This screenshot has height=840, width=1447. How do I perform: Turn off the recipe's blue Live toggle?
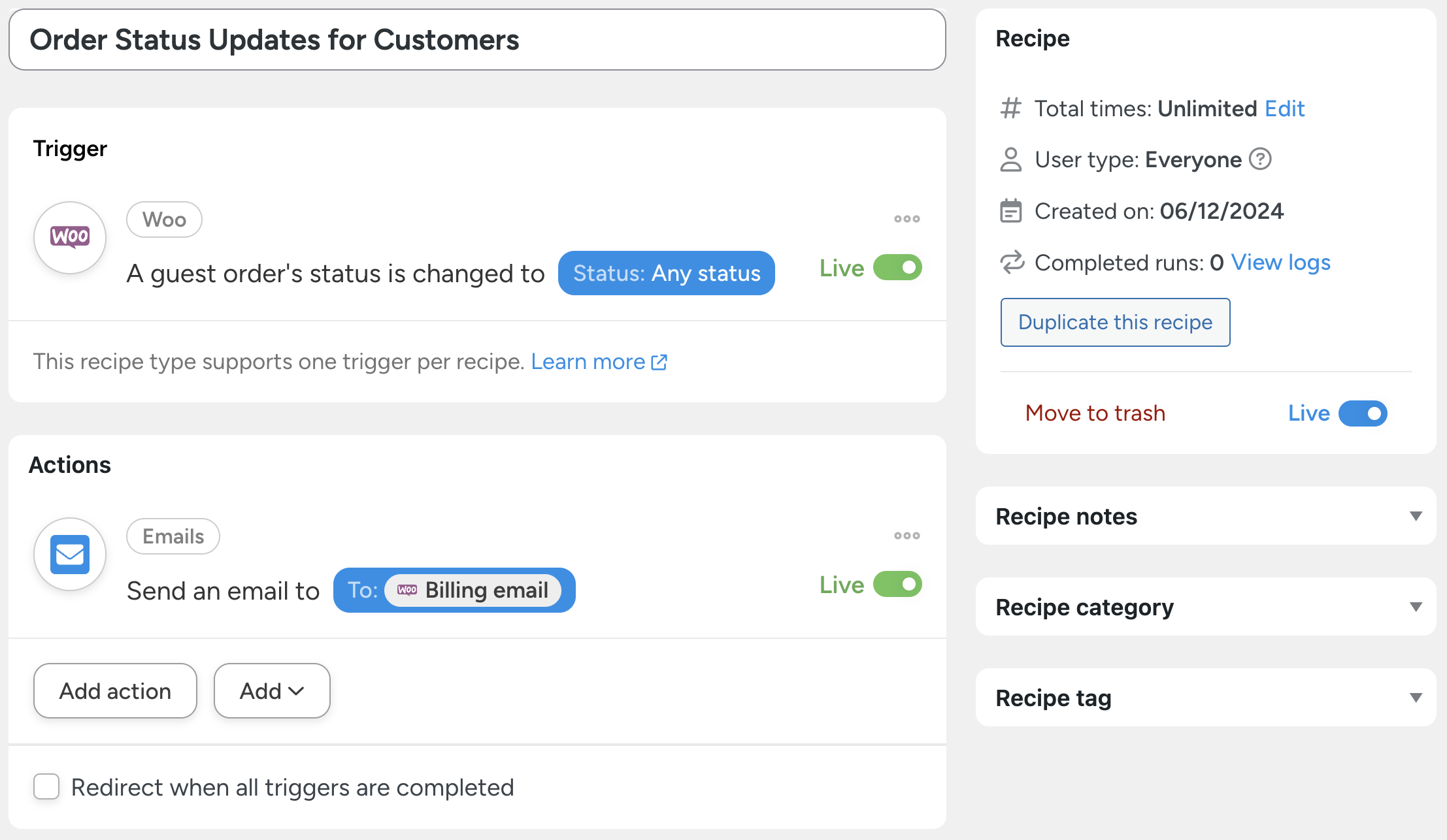(1363, 413)
